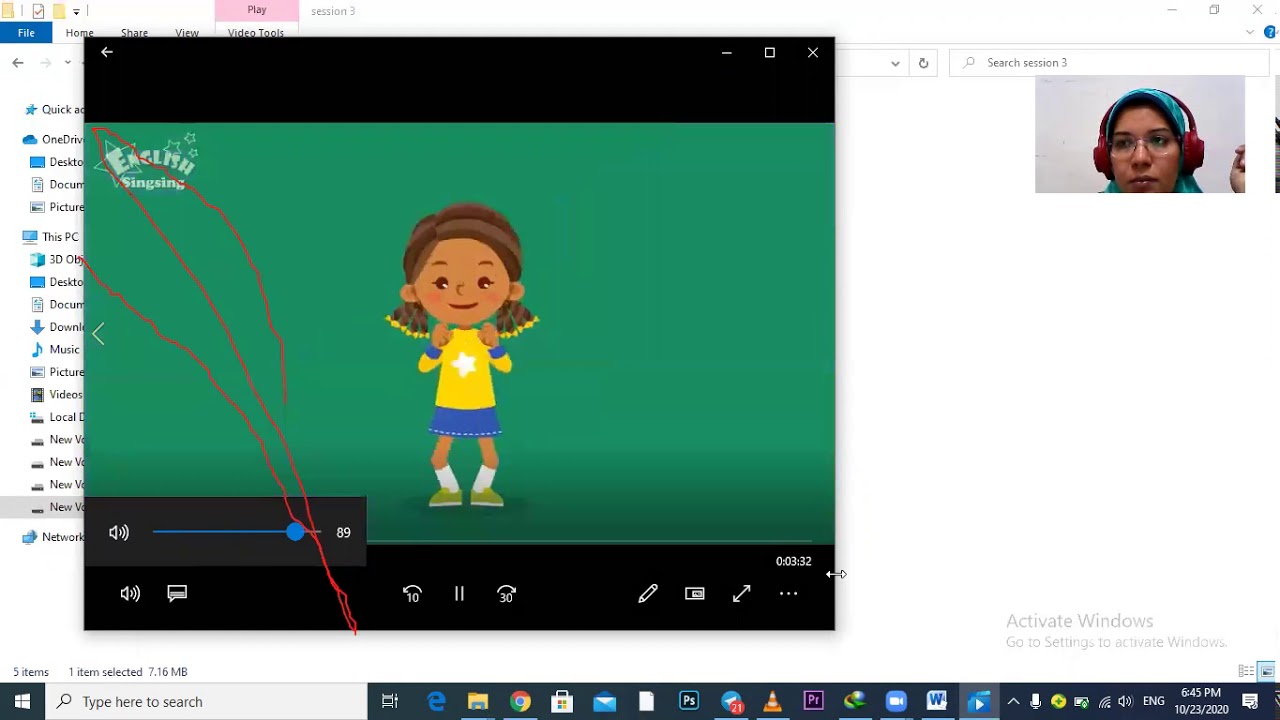Open the Home ribbon tab
1280x720 pixels.
79,33
